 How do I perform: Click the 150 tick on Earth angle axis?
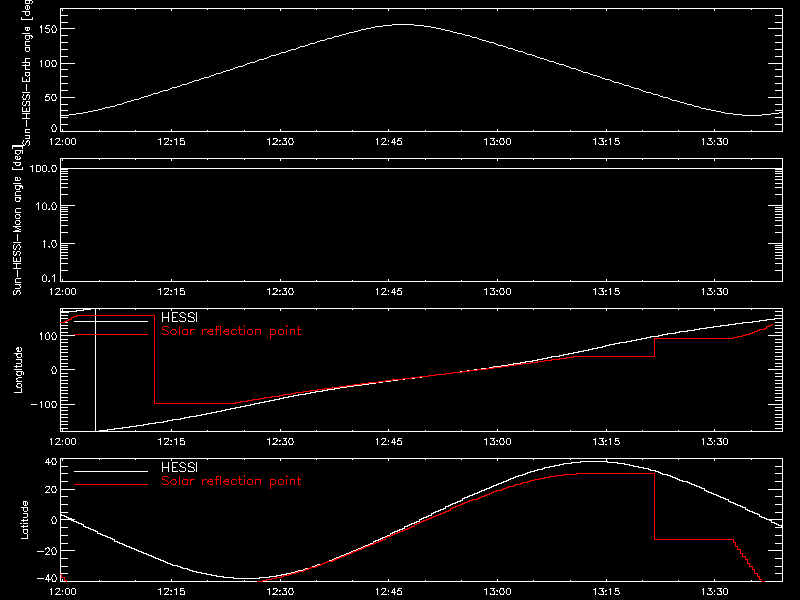click(x=49, y=29)
